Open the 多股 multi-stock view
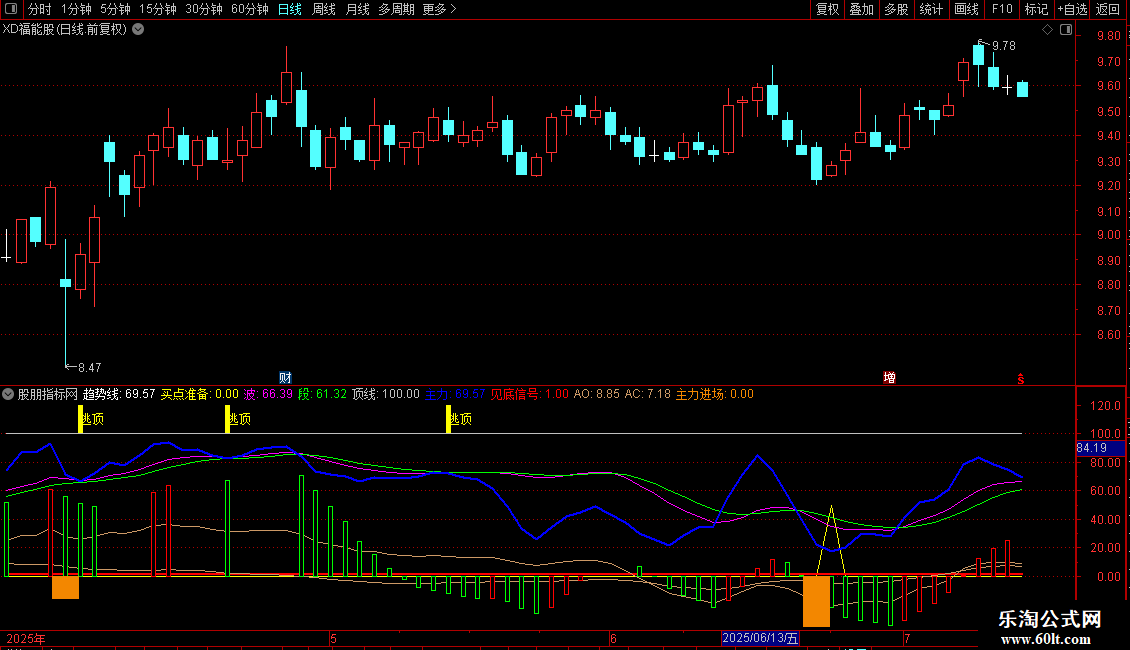The height and width of the screenshot is (650, 1130). coord(896,9)
